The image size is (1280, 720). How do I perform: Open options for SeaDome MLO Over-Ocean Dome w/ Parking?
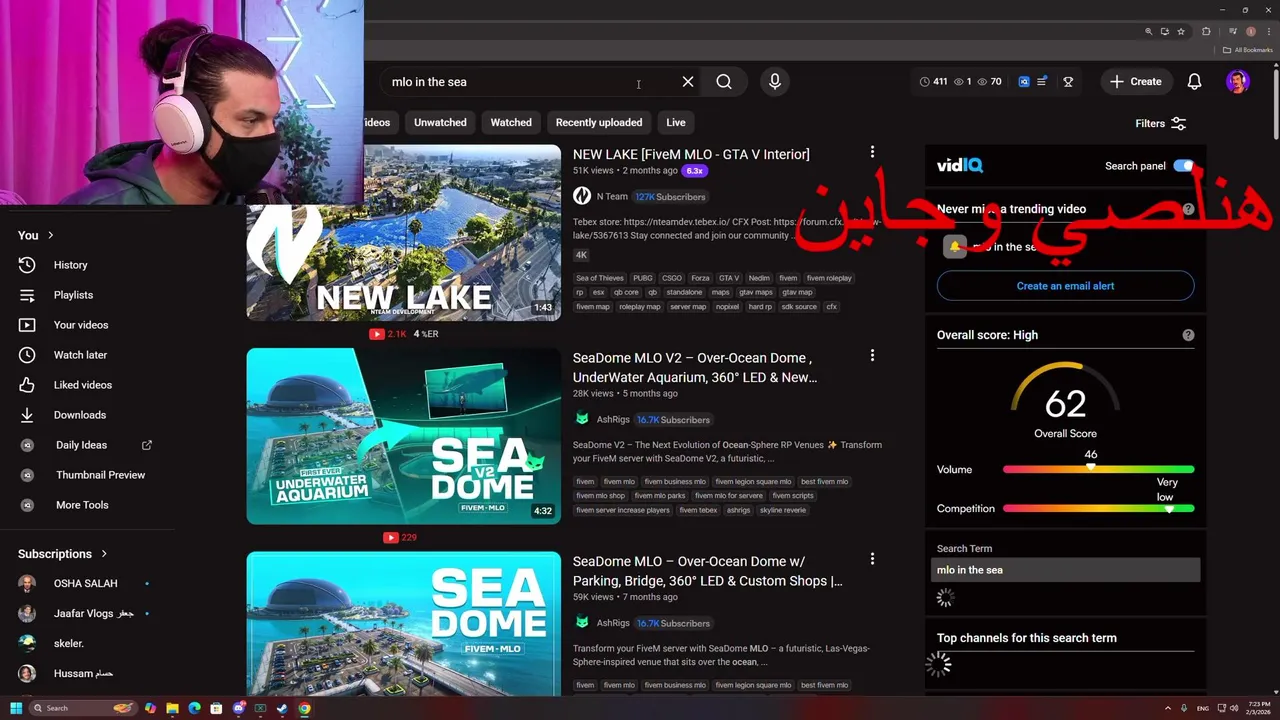(872, 559)
